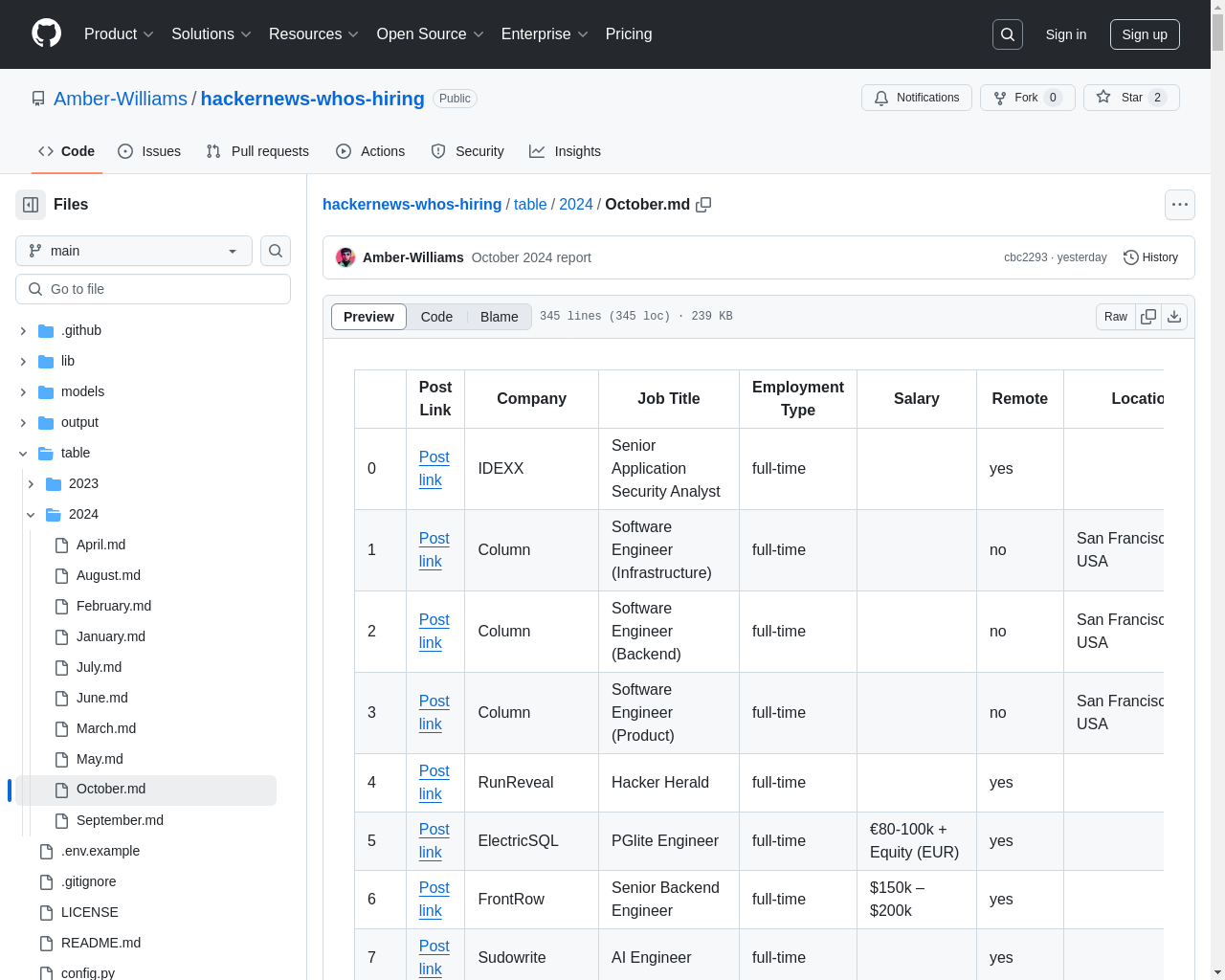
Task: Select the Preview view toggle
Action: [368, 317]
